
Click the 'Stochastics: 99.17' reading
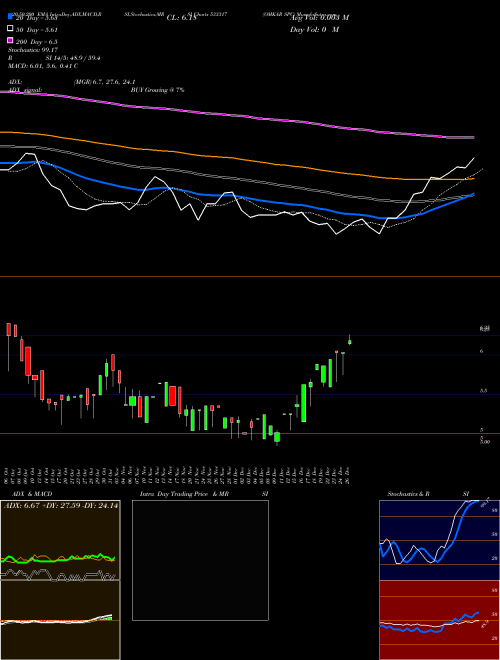(x=33, y=50)
